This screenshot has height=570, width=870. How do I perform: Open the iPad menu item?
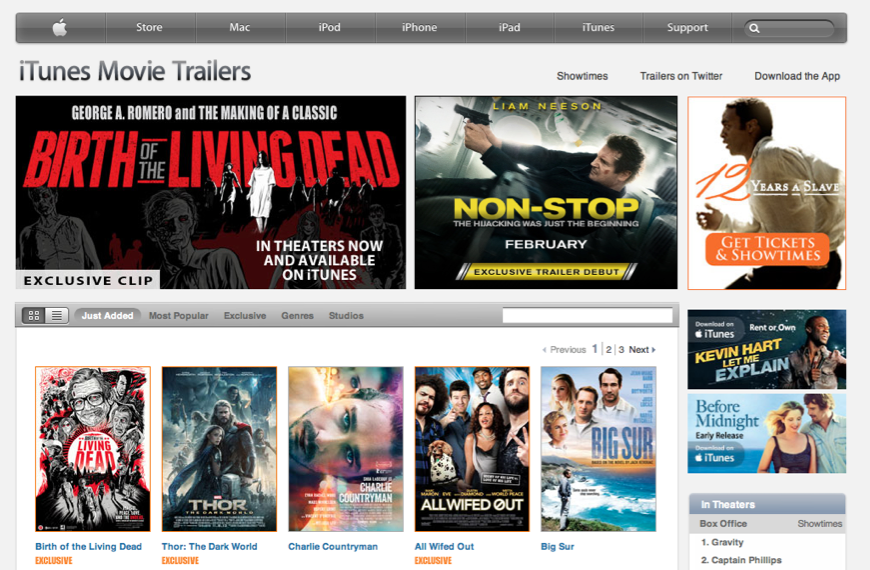coord(509,27)
